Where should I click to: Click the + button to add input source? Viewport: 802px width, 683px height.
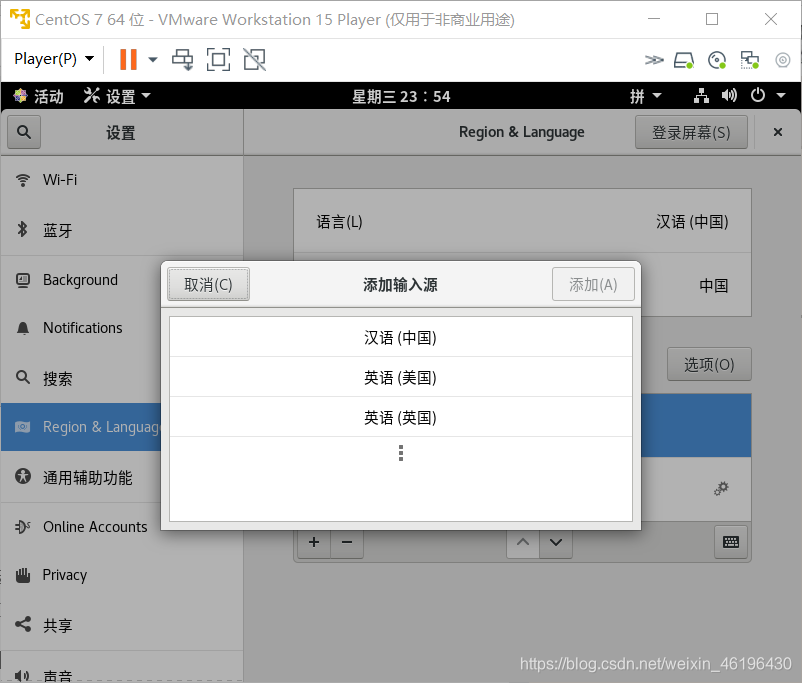coord(314,542)
